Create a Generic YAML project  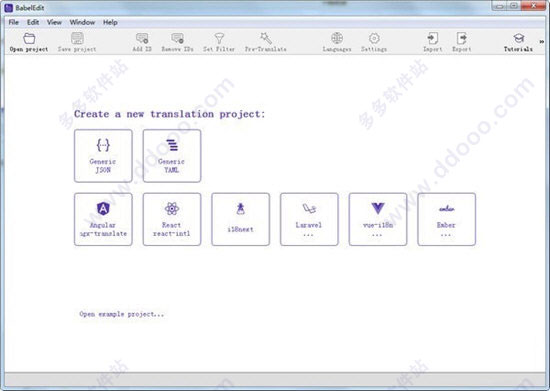click(x=172, y=156)
